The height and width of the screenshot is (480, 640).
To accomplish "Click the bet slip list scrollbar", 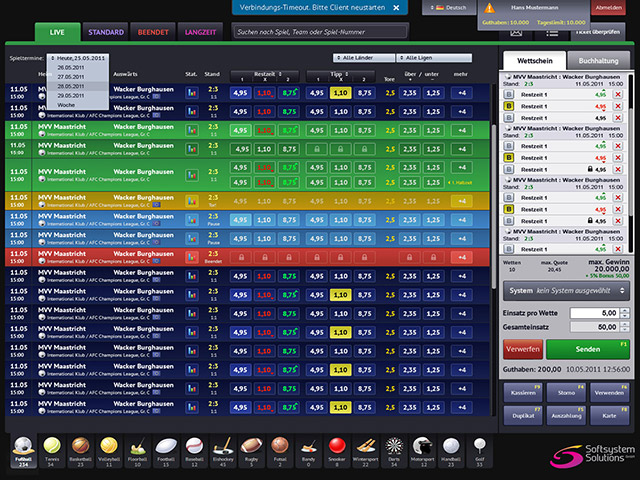I will [632, 163].
